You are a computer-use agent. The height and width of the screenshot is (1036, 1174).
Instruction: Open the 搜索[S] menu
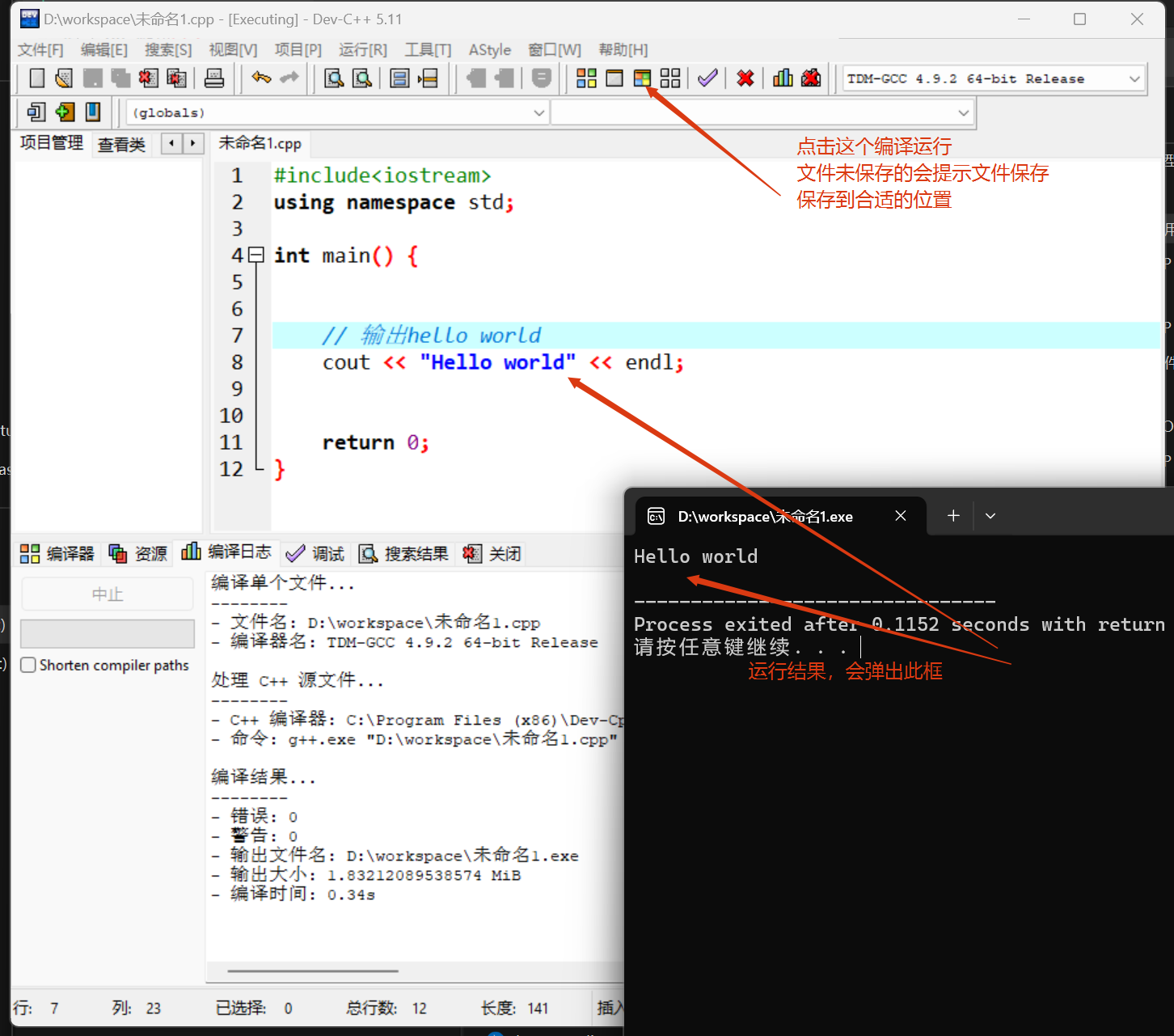click(168, 50)
